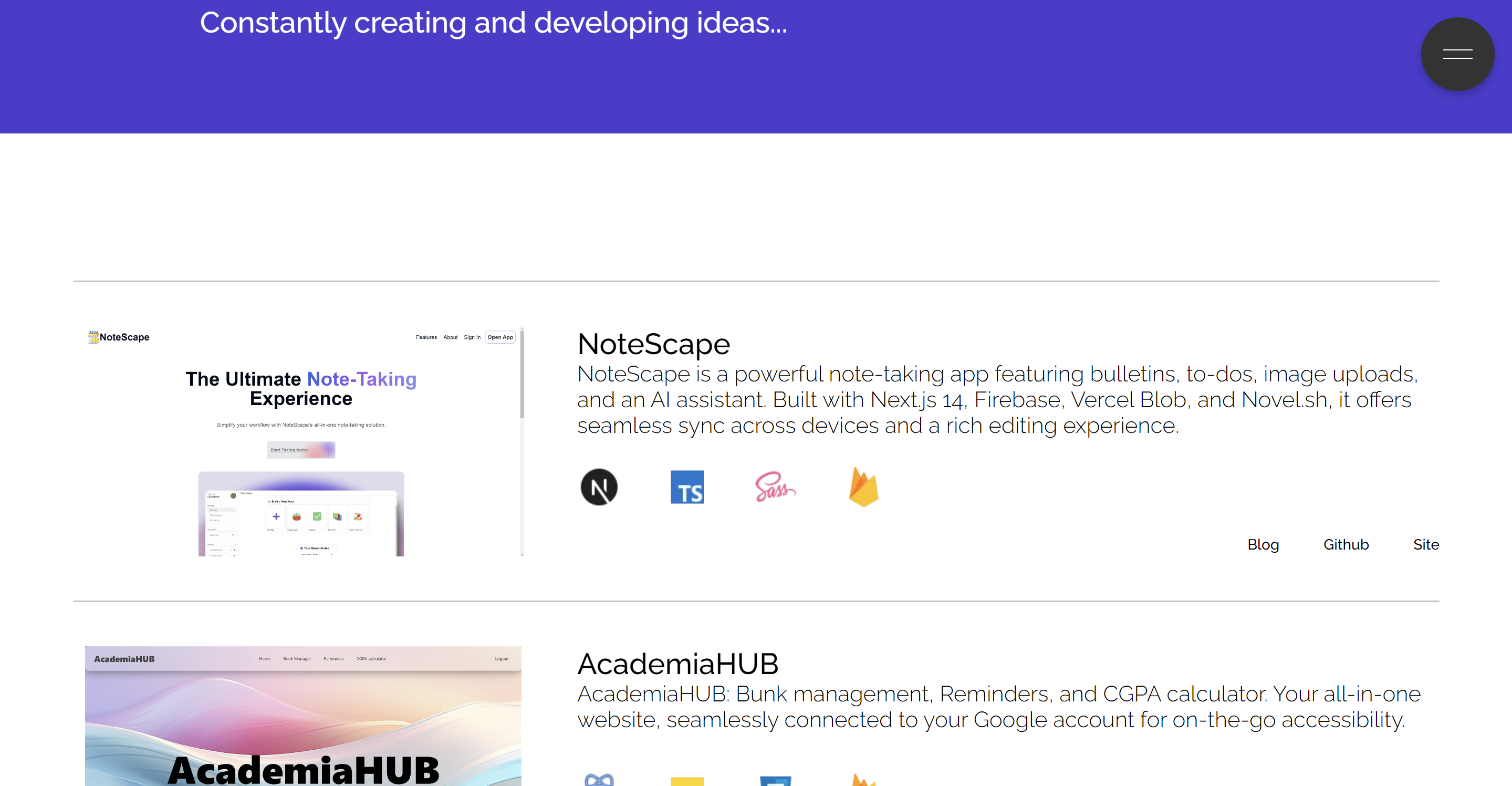Click 'Open App' in the NoteScape preview
Image resolution: width=1512 pixels, height=786 pixels.
(499, 337)
